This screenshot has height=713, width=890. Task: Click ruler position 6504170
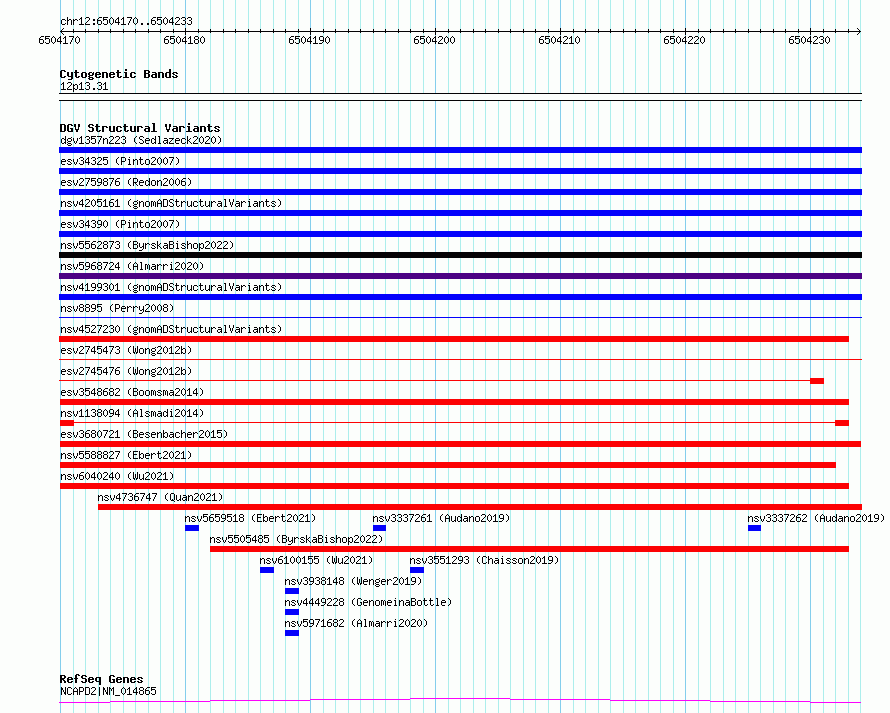coord(60,40)
